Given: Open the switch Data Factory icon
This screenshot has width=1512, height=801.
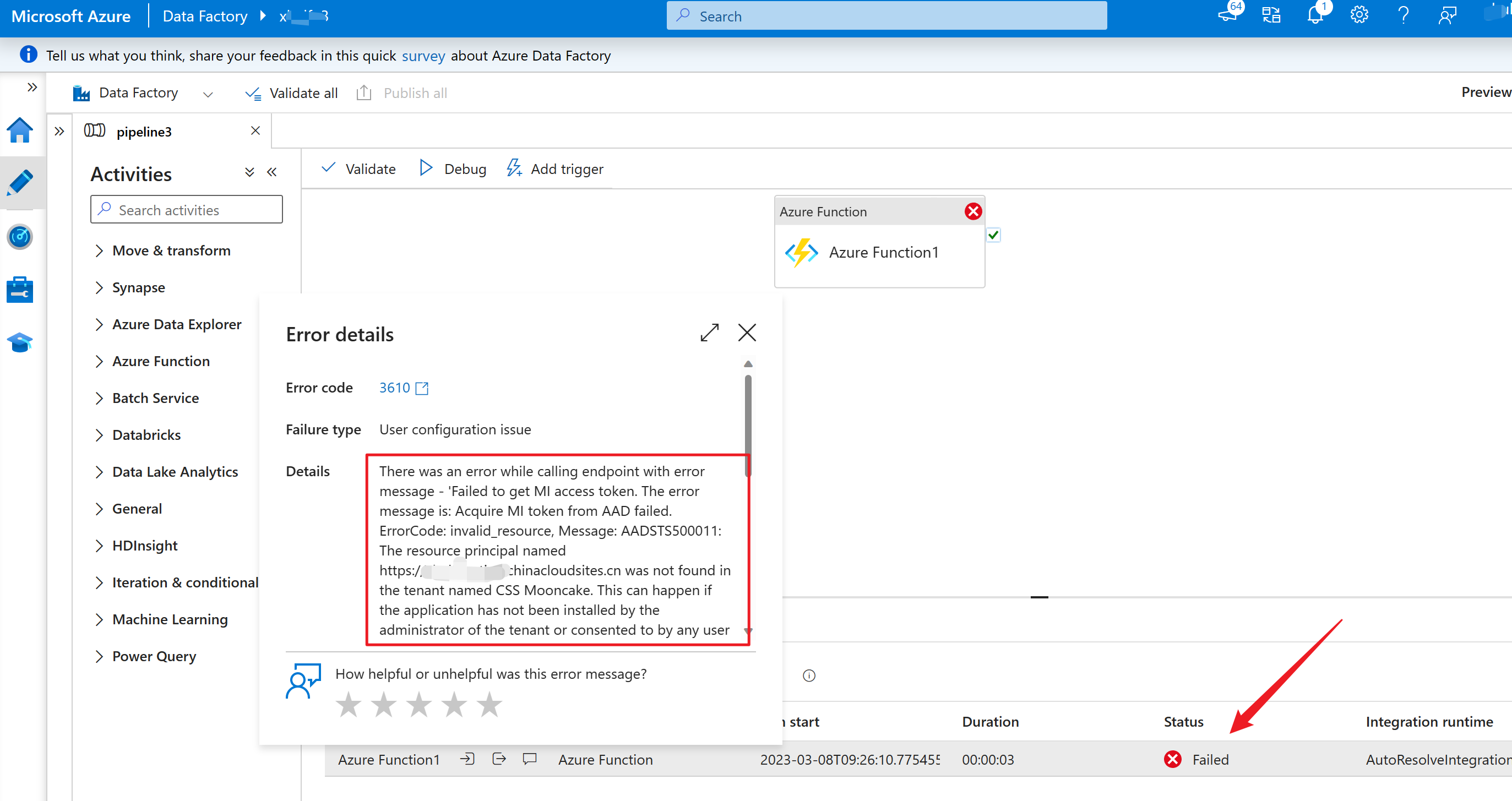Looking at the screenshot, I should (x=1271, y=15).
